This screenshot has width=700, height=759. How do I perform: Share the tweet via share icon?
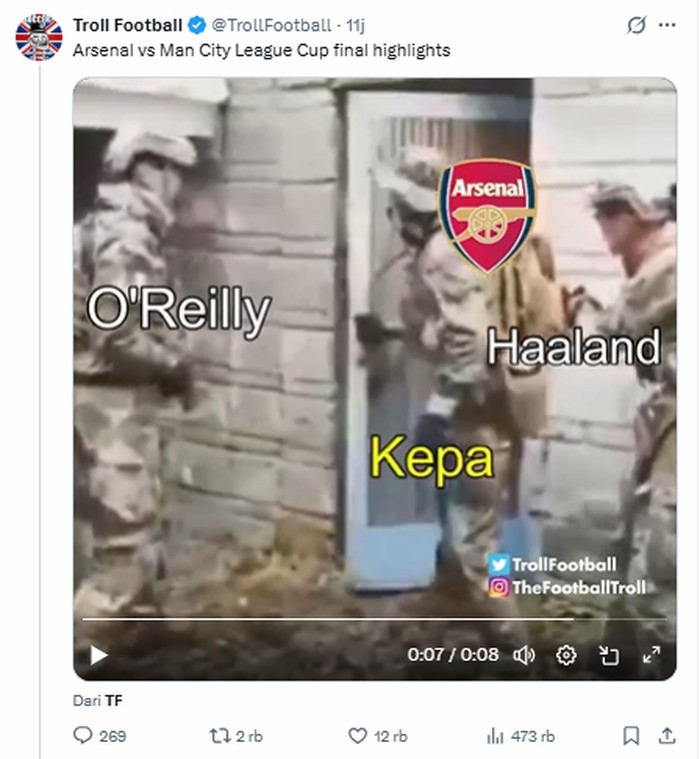pos(667,736)
